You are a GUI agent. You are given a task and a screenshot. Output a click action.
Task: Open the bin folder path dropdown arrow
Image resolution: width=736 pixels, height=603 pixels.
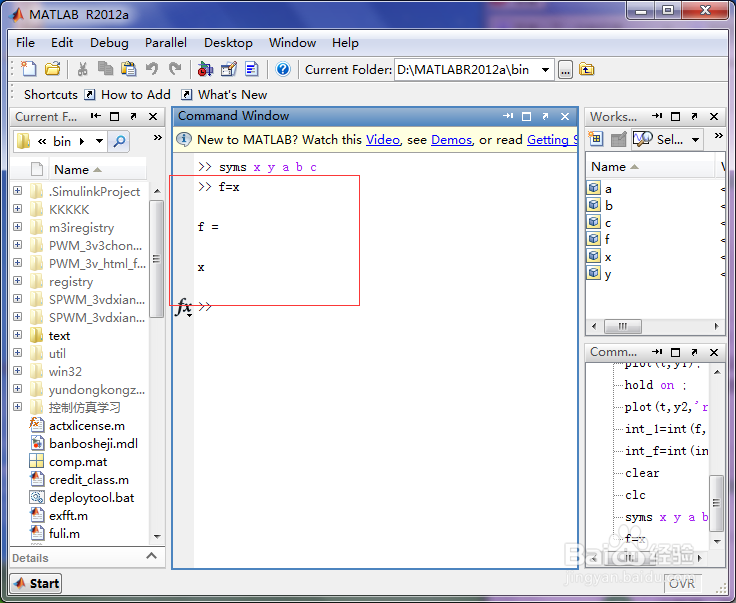100,141
